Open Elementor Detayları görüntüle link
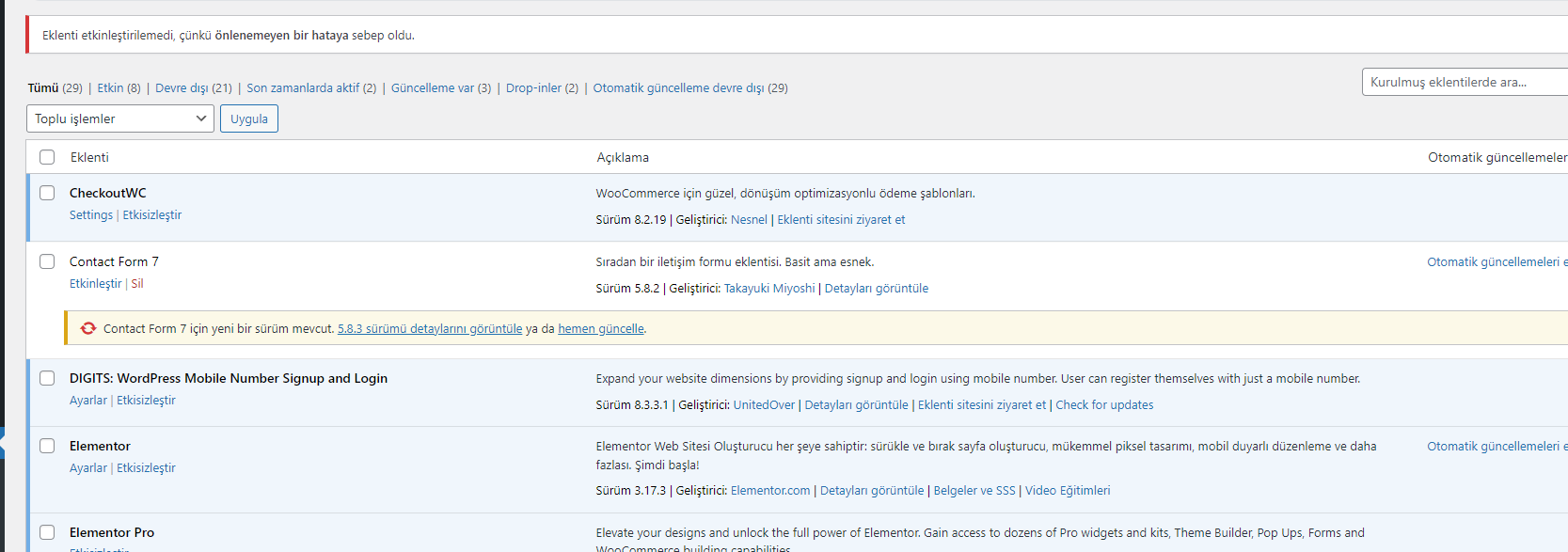Screen dimensions: 1568x552 point(872,491)
